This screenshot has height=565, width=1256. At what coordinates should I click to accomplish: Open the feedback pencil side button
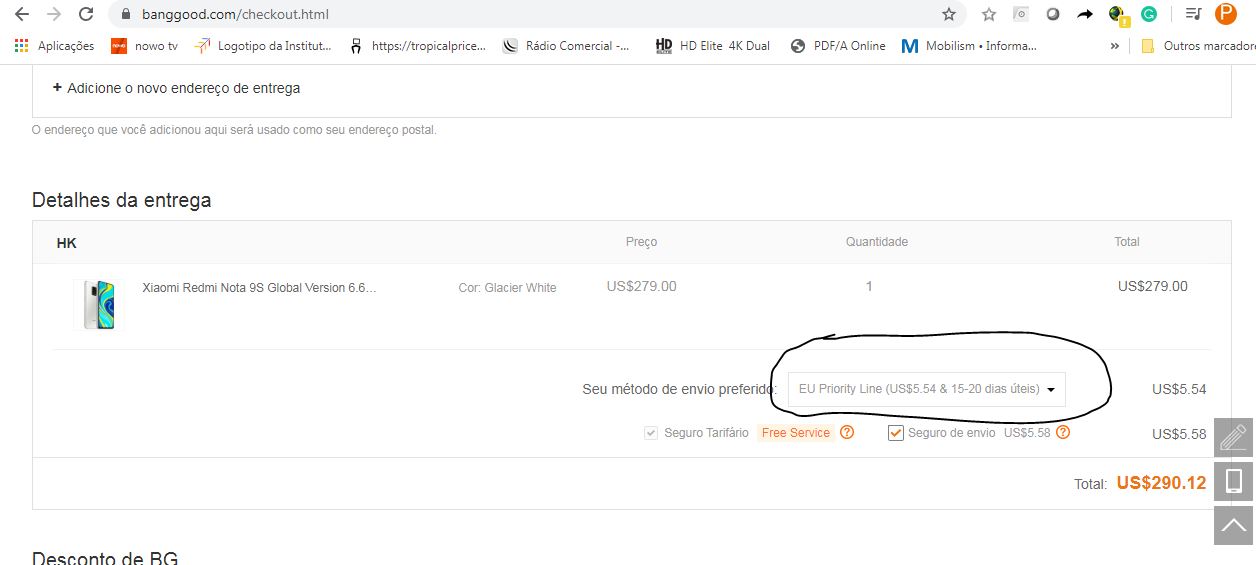(1233, 438)
